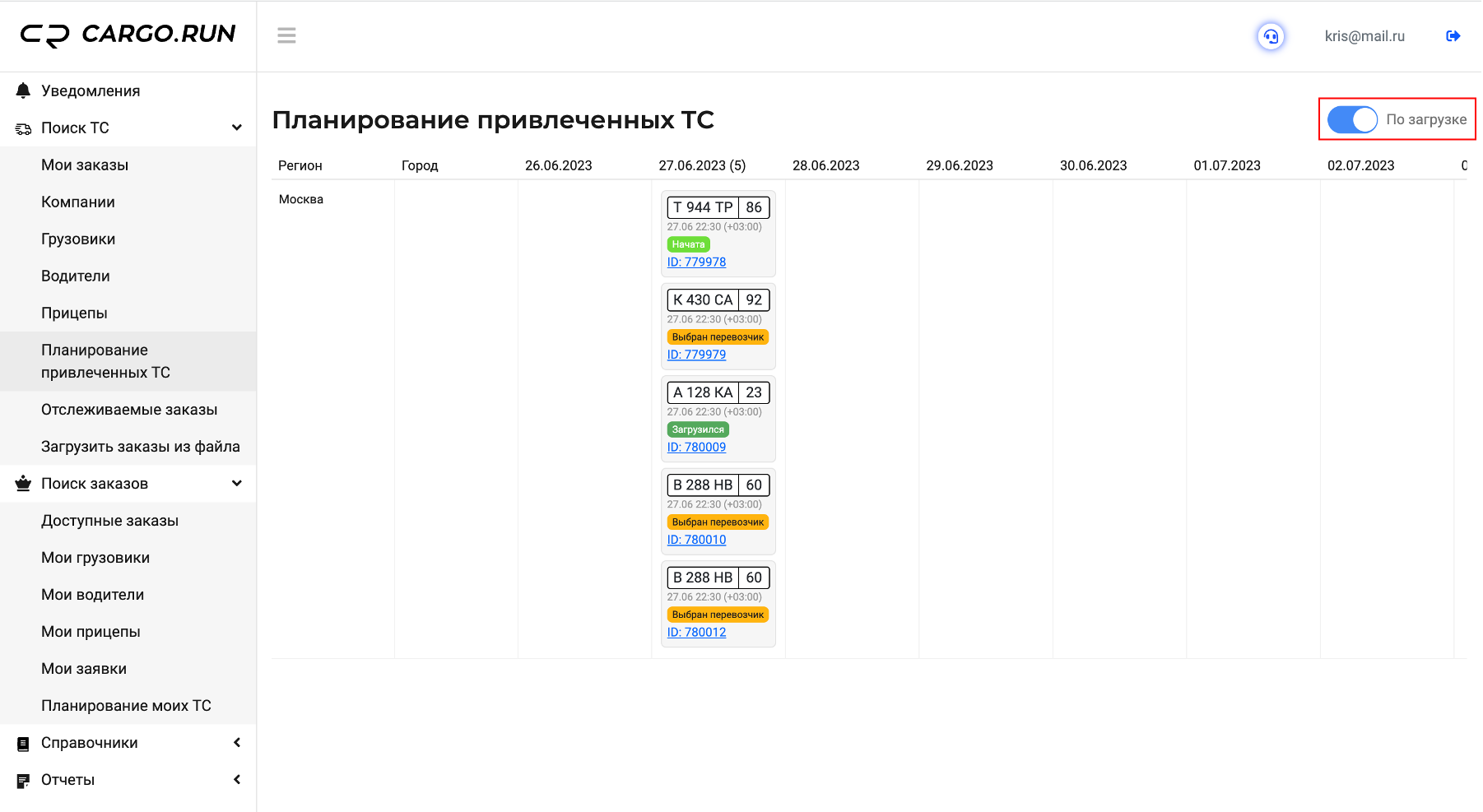Collapse the Поиск ТС section chevron
Viewport: 1483px width, 812px height.
point(237,128)
